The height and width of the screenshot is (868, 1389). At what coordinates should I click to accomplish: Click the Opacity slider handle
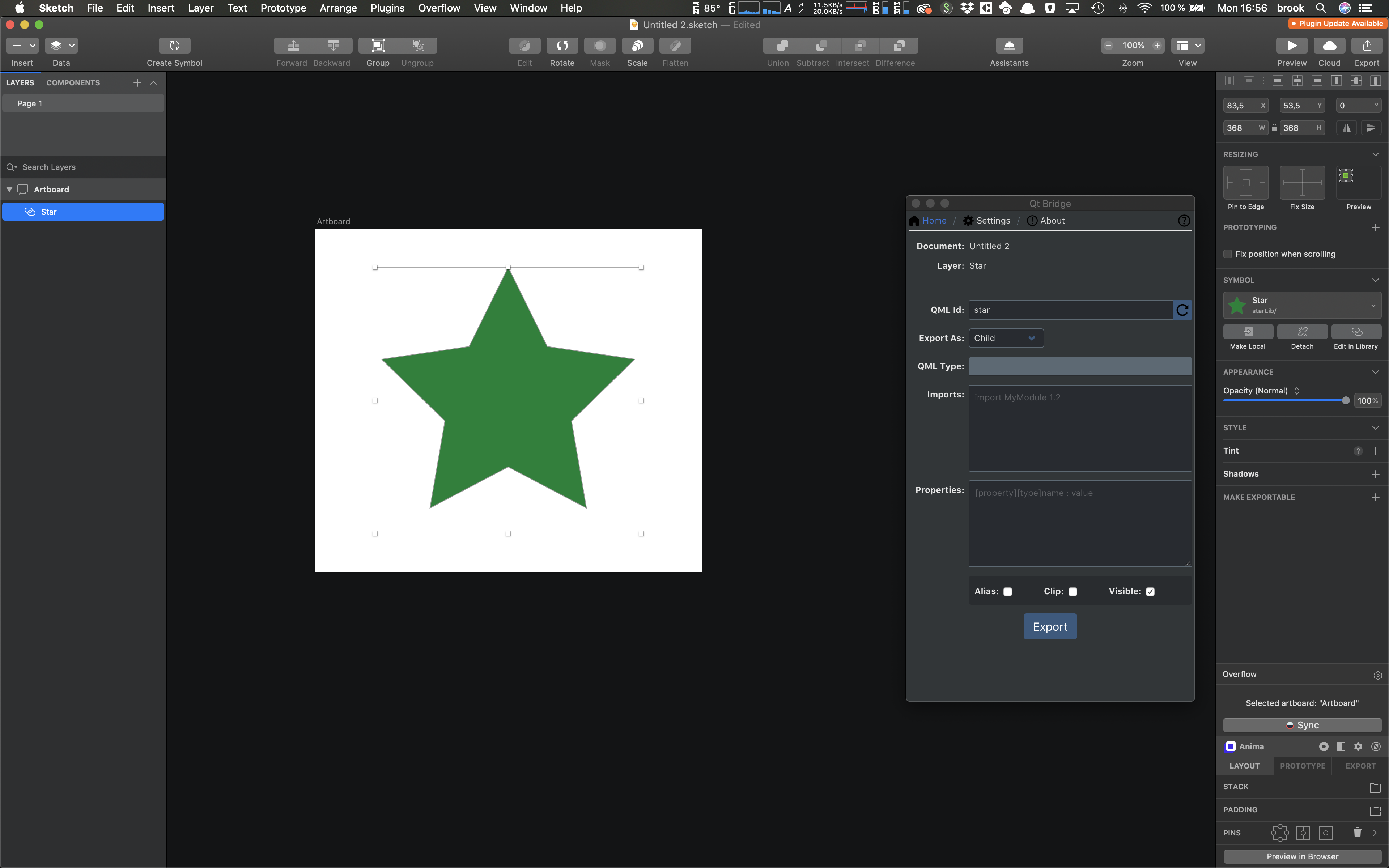click(x=1345, y=401)
